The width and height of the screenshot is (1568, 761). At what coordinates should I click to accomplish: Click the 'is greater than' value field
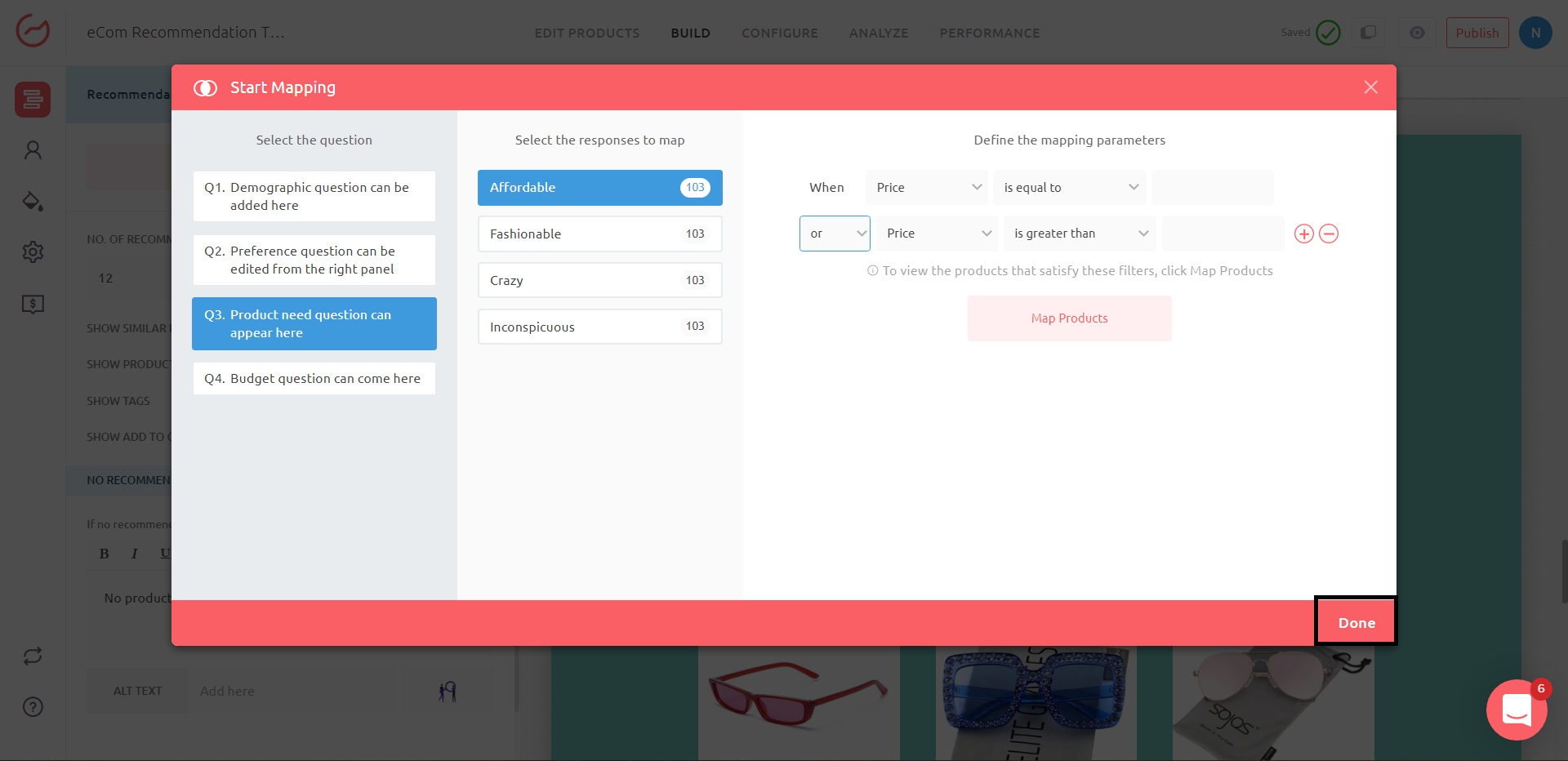[1223, 234]
